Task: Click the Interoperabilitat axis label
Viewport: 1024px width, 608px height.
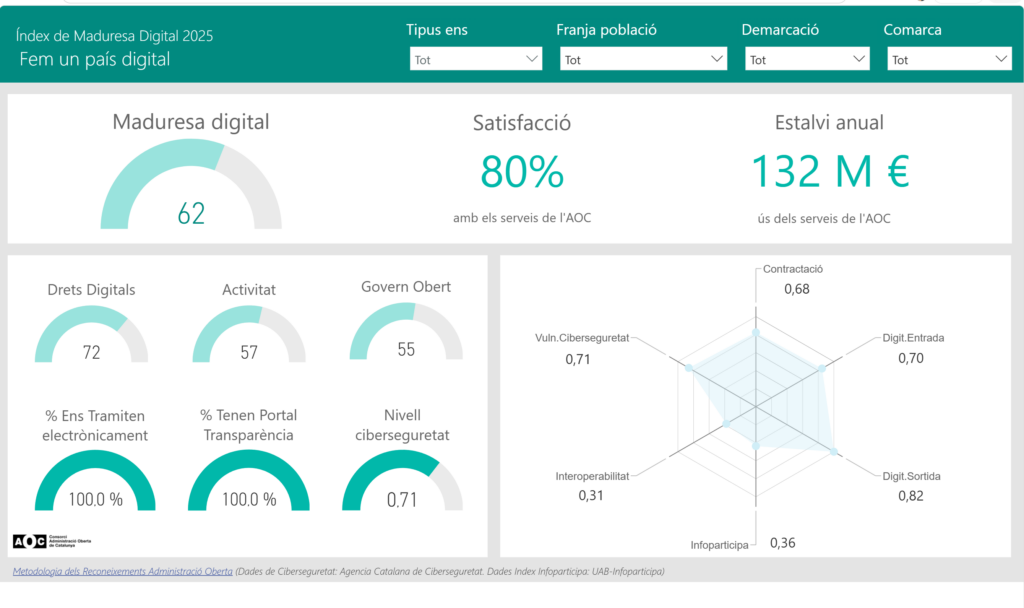Action: tap(592, 476)
